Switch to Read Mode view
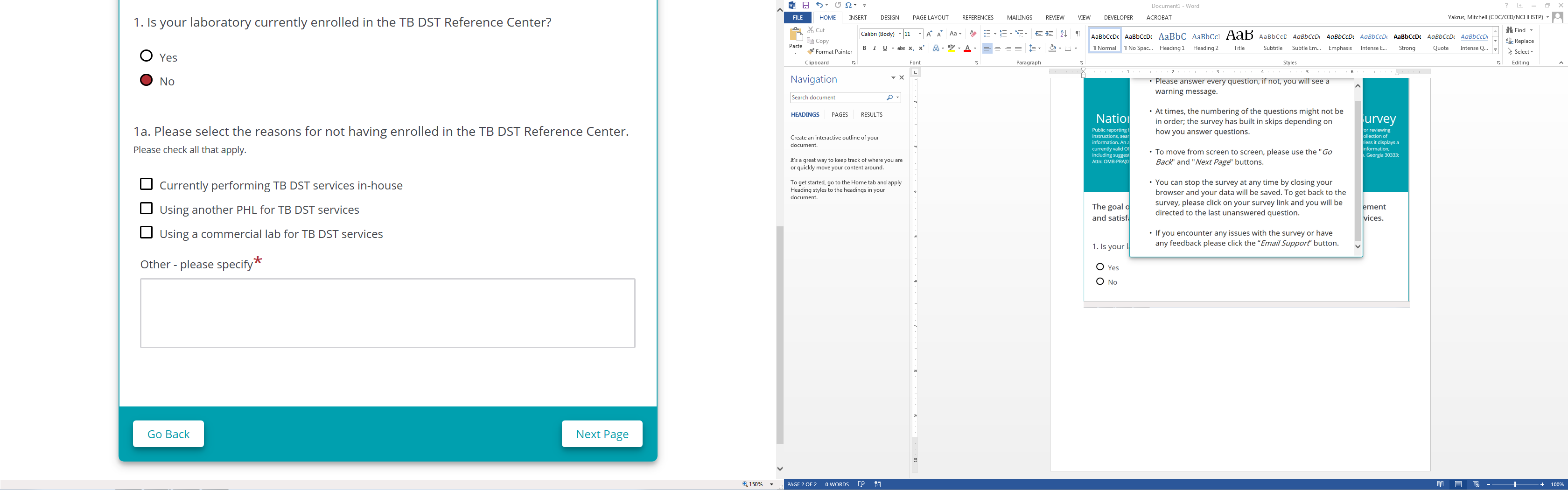 click(x=1441, y=484)
